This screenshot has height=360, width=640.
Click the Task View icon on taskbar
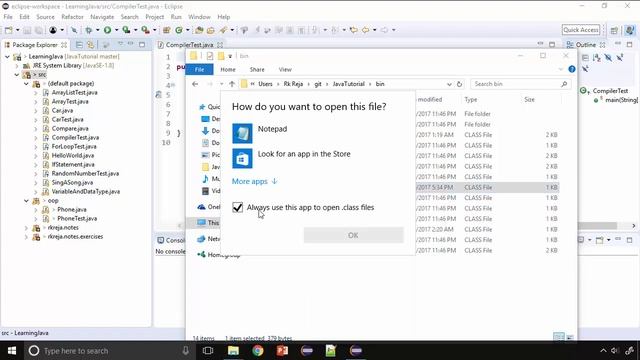(x=208, y=351)
